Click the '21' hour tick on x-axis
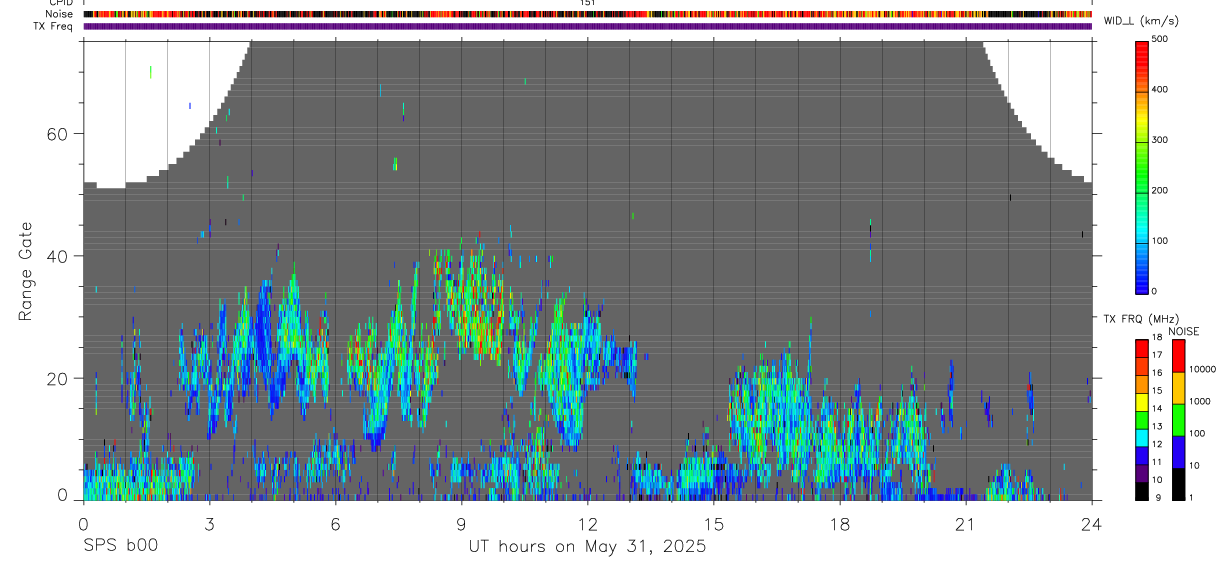Image resolution: width=1228 pixels, height=567 pixels. click(x=966, y=523)
